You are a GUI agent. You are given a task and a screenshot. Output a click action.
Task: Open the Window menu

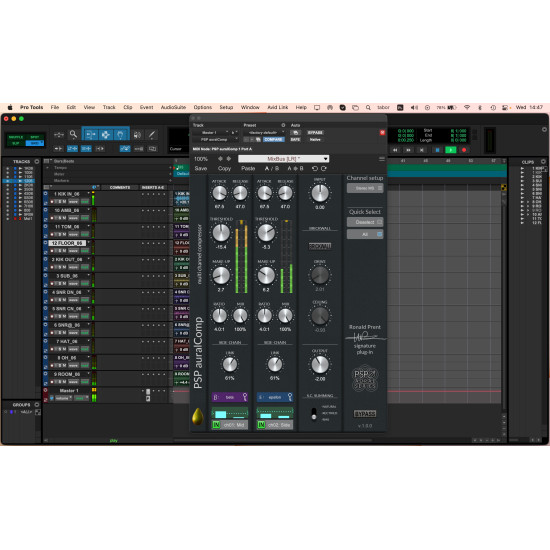point(250,107)
